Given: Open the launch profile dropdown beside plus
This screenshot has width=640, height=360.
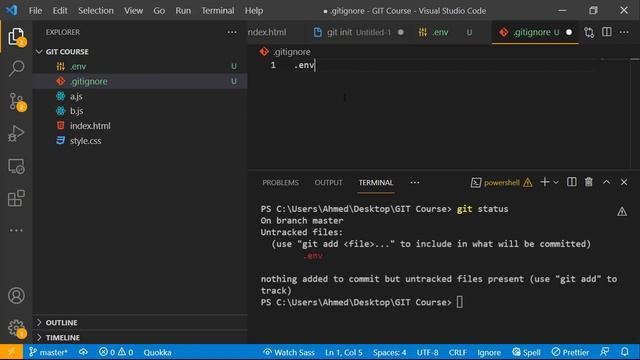Looking at the screenshot, I should [556, 182].
